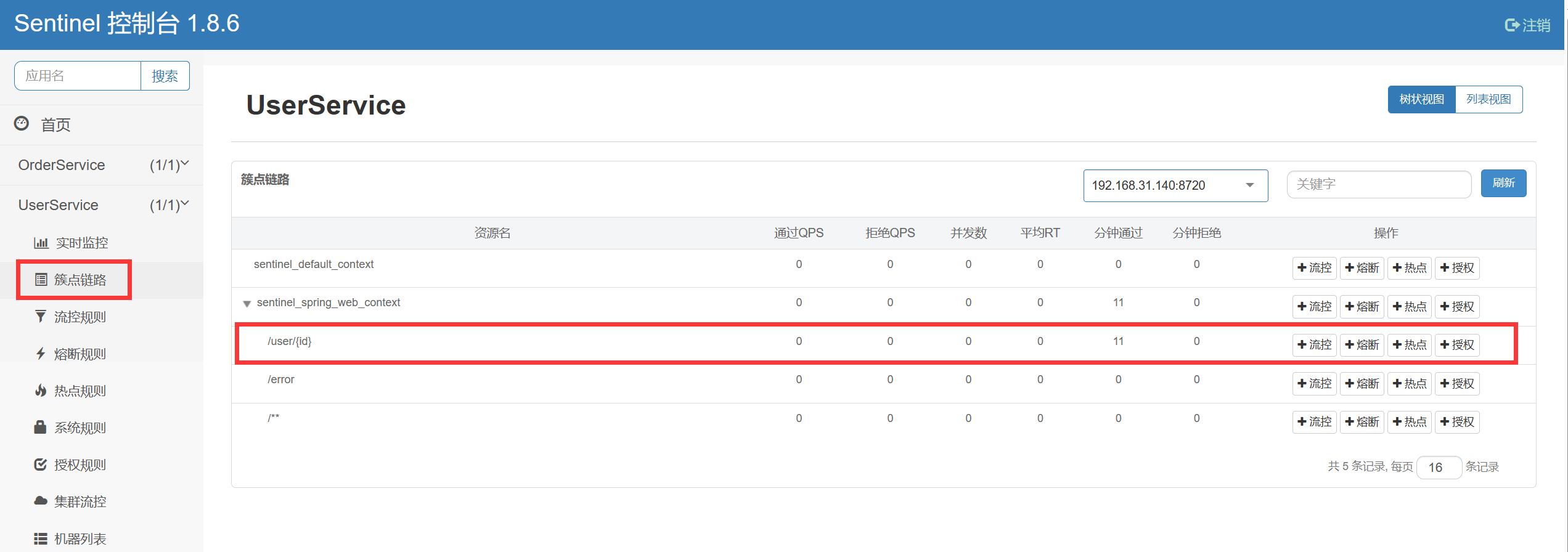Add 流控 rule for sentinel_spring_web_context

point(1314,306)
